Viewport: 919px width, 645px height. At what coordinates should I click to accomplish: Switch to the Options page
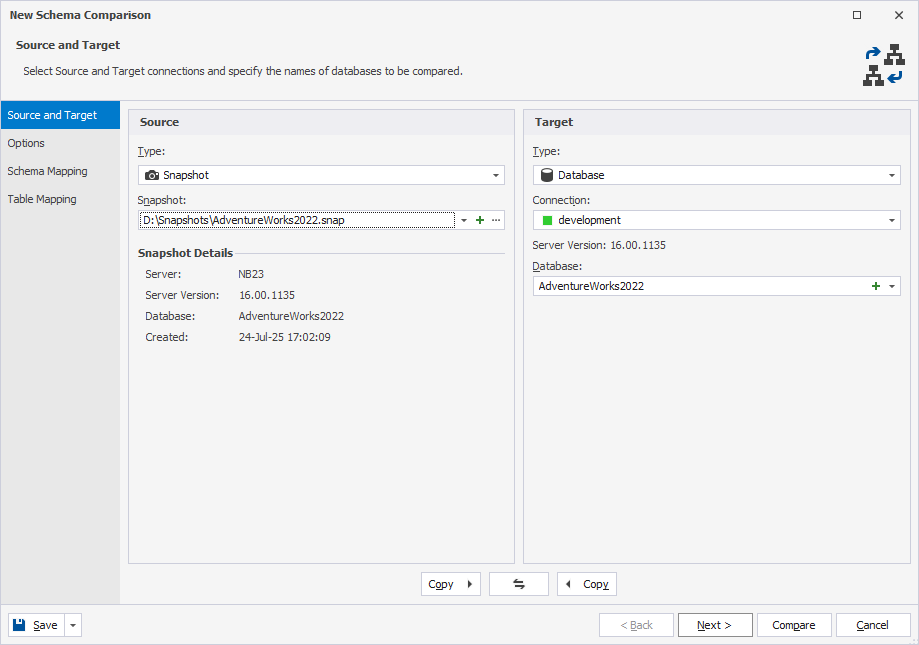(x=26, y=143)
